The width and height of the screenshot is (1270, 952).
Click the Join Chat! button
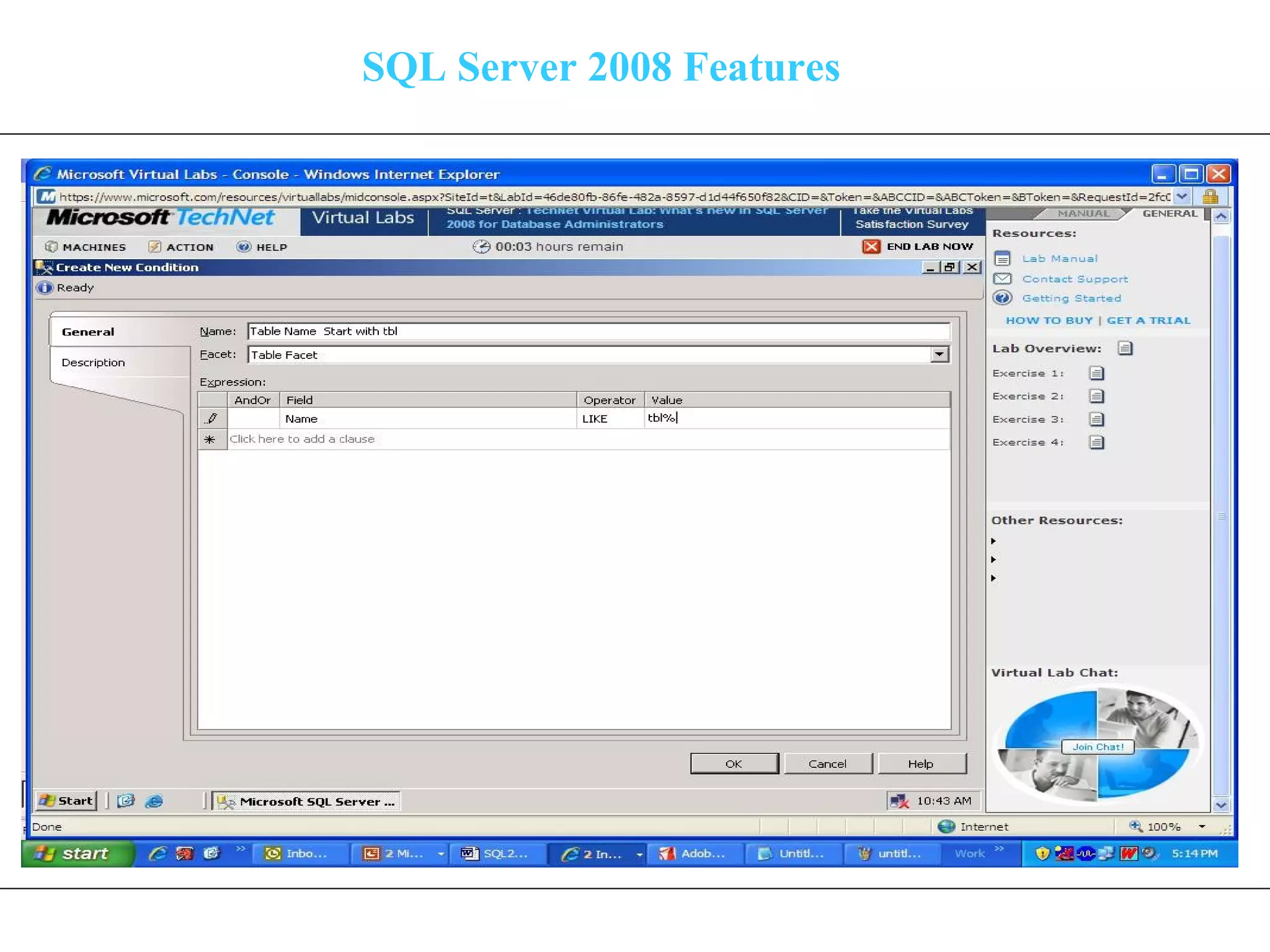(1098, 747)
